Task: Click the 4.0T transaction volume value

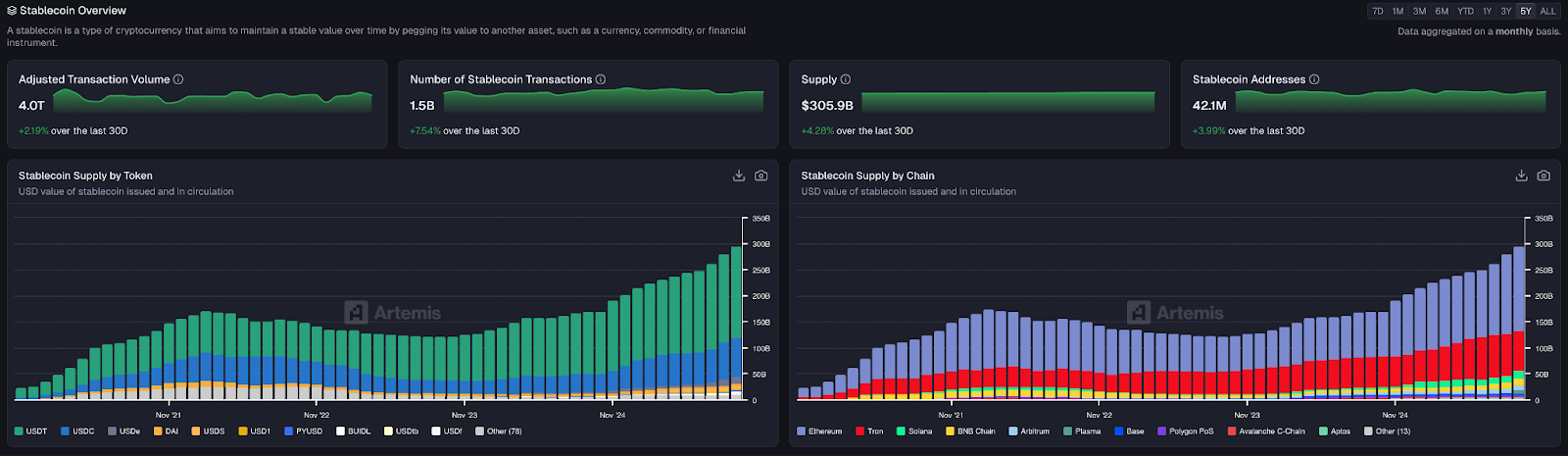Action: pos(31,105)
